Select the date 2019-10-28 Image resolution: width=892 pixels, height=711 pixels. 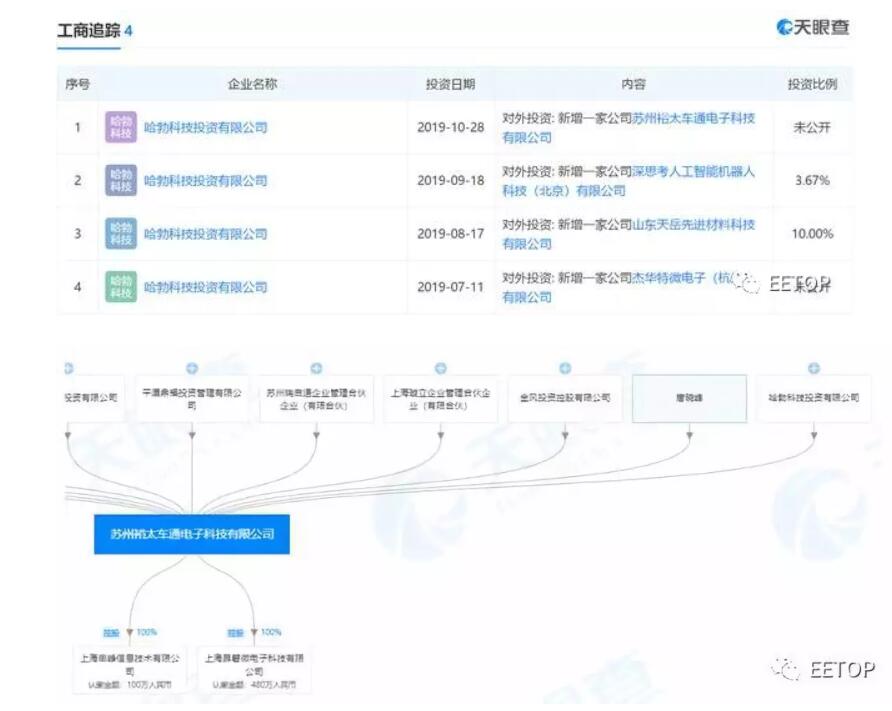451,127
